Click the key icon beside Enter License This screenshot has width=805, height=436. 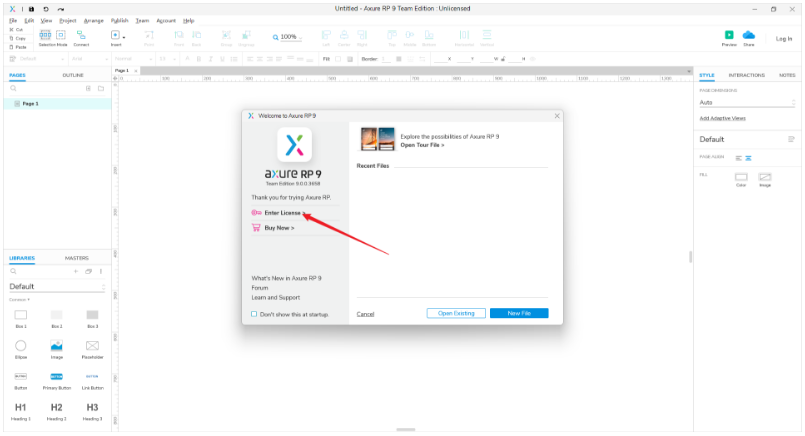[256, 213]
